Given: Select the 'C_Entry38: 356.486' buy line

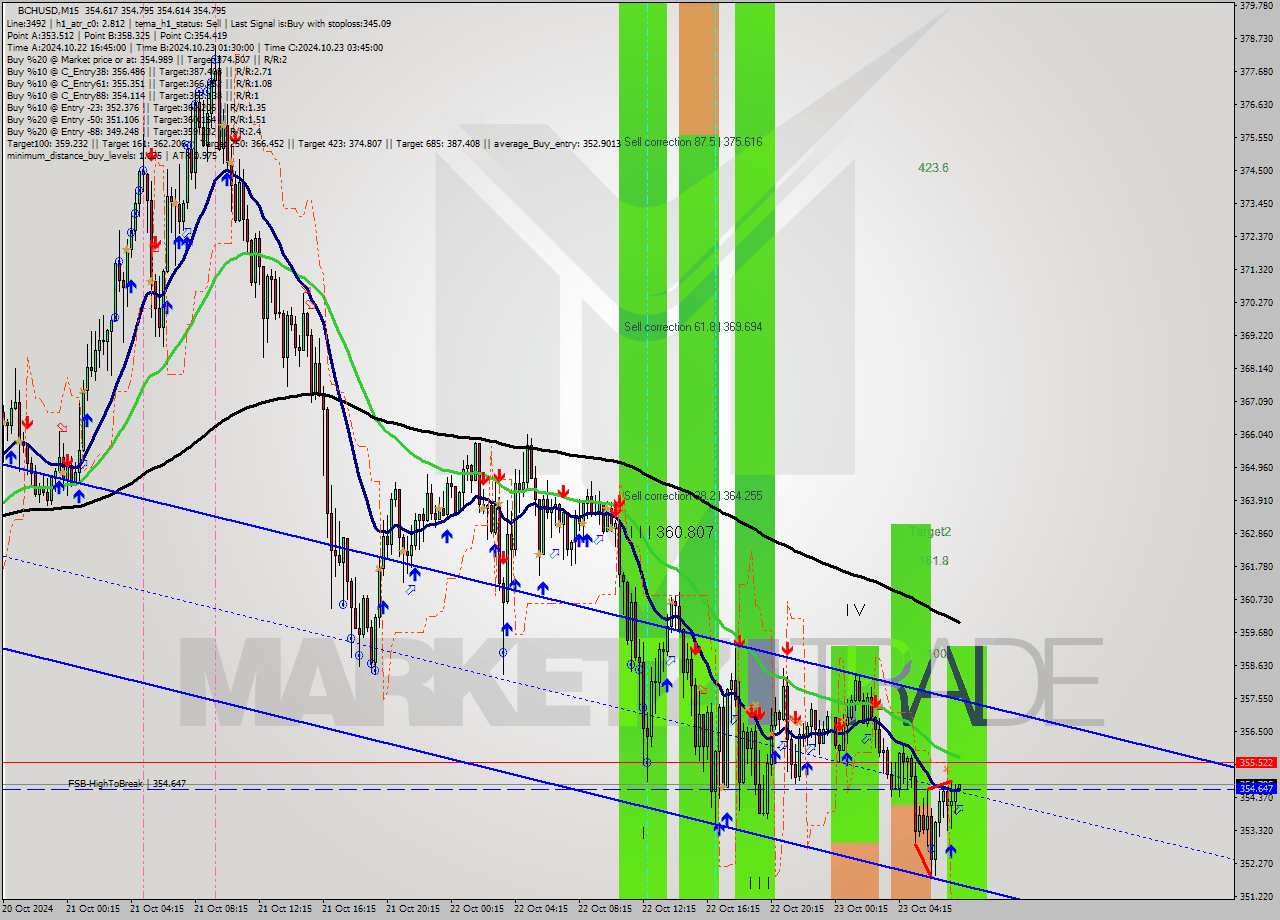Looking at the screenshot, I should (139, 71).
